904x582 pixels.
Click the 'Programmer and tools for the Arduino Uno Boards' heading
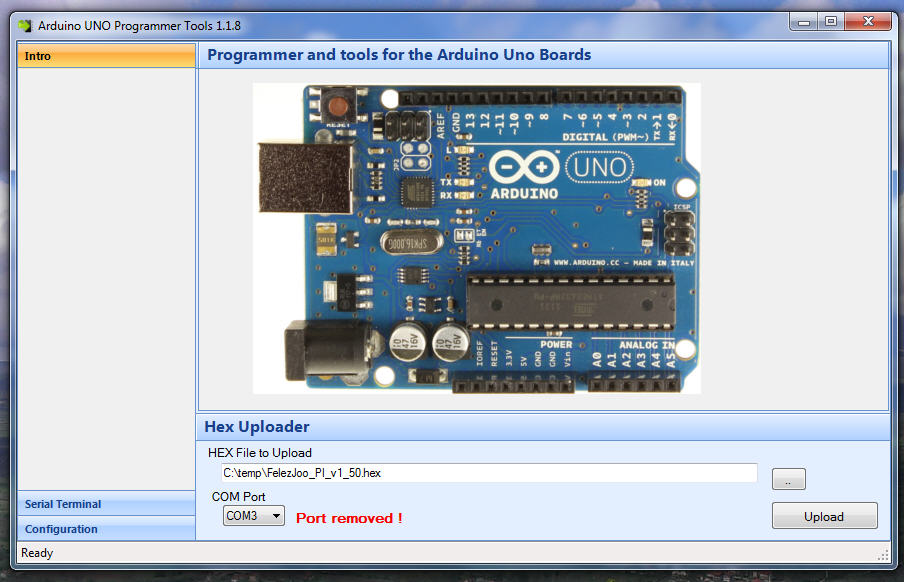[x=399, y=55]
